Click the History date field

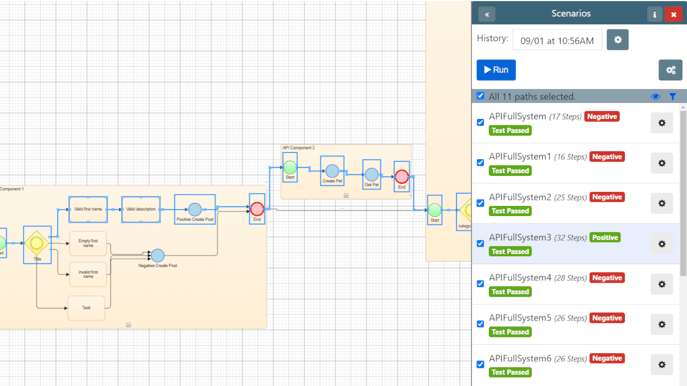557,40
